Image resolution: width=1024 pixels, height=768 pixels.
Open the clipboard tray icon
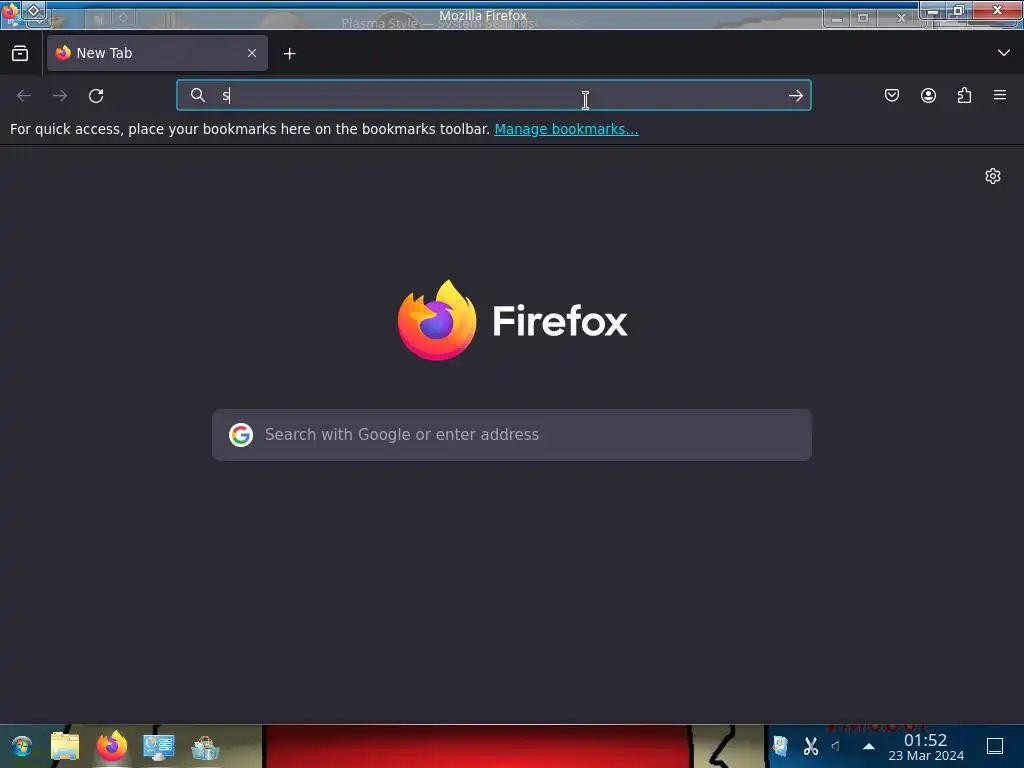(x=780, y=745)
